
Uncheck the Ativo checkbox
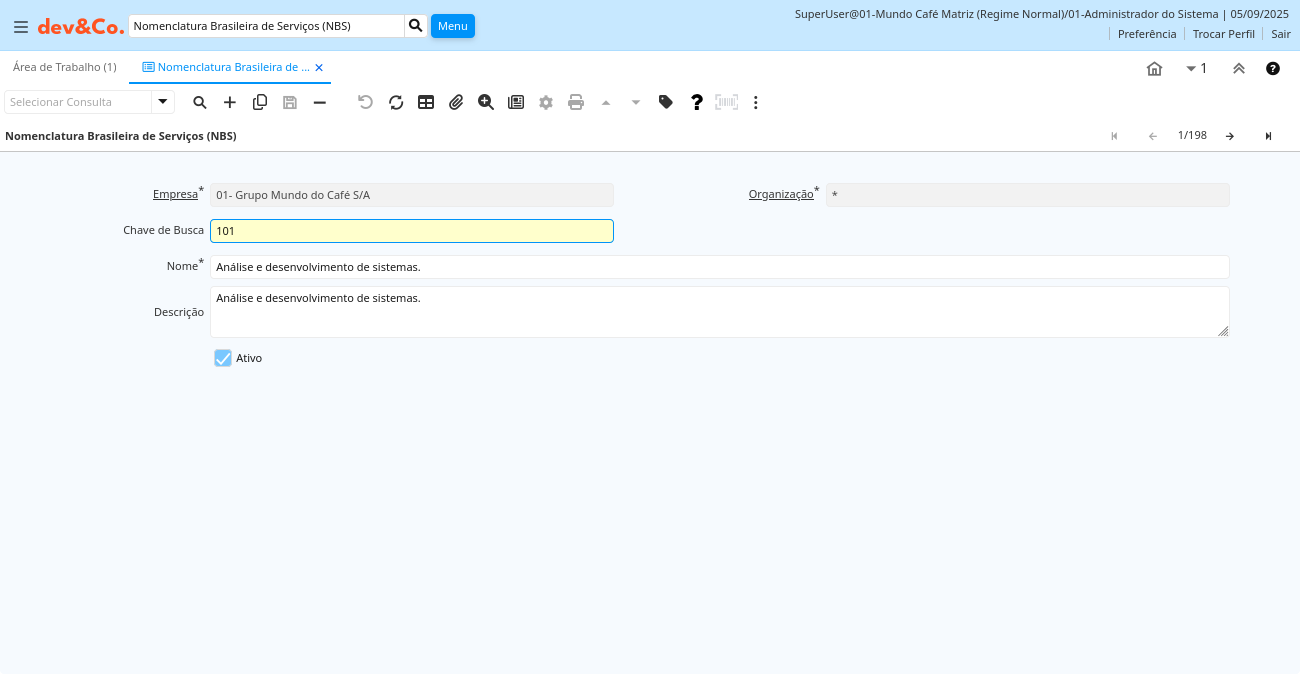pyautogui.click(x=223, y=358)
